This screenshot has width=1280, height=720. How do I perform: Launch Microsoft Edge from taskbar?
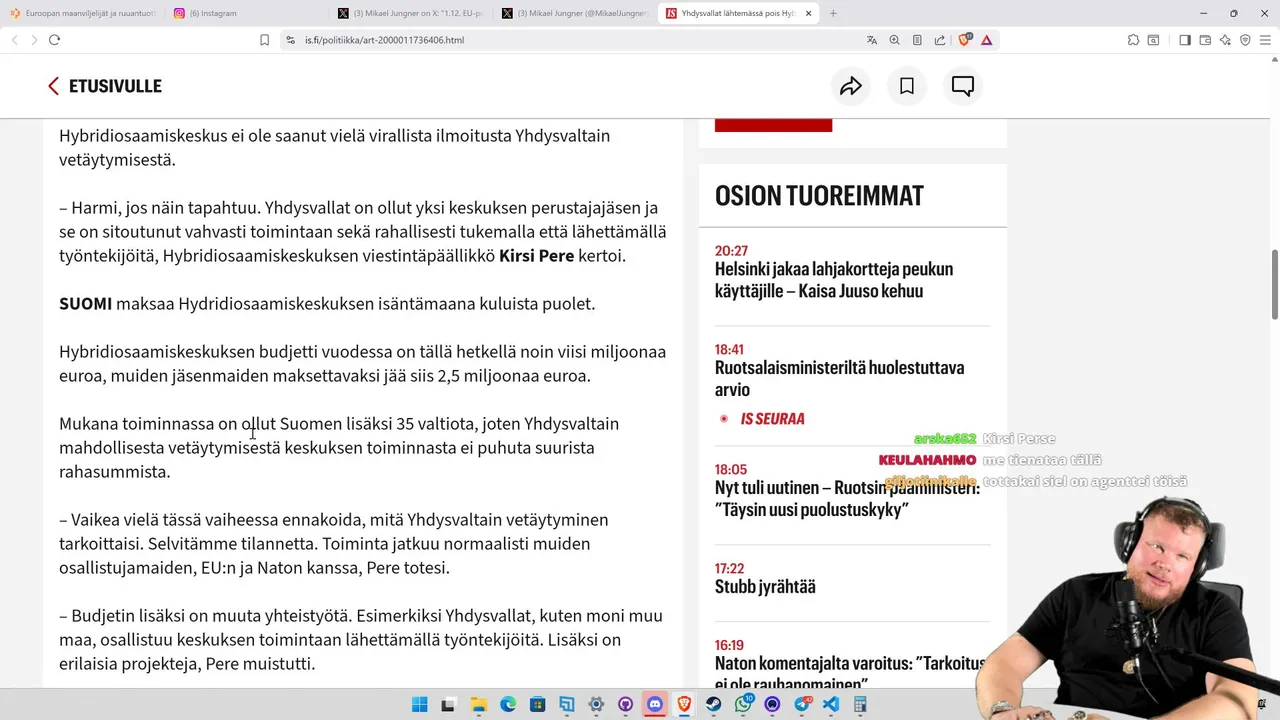coord(508,704)
